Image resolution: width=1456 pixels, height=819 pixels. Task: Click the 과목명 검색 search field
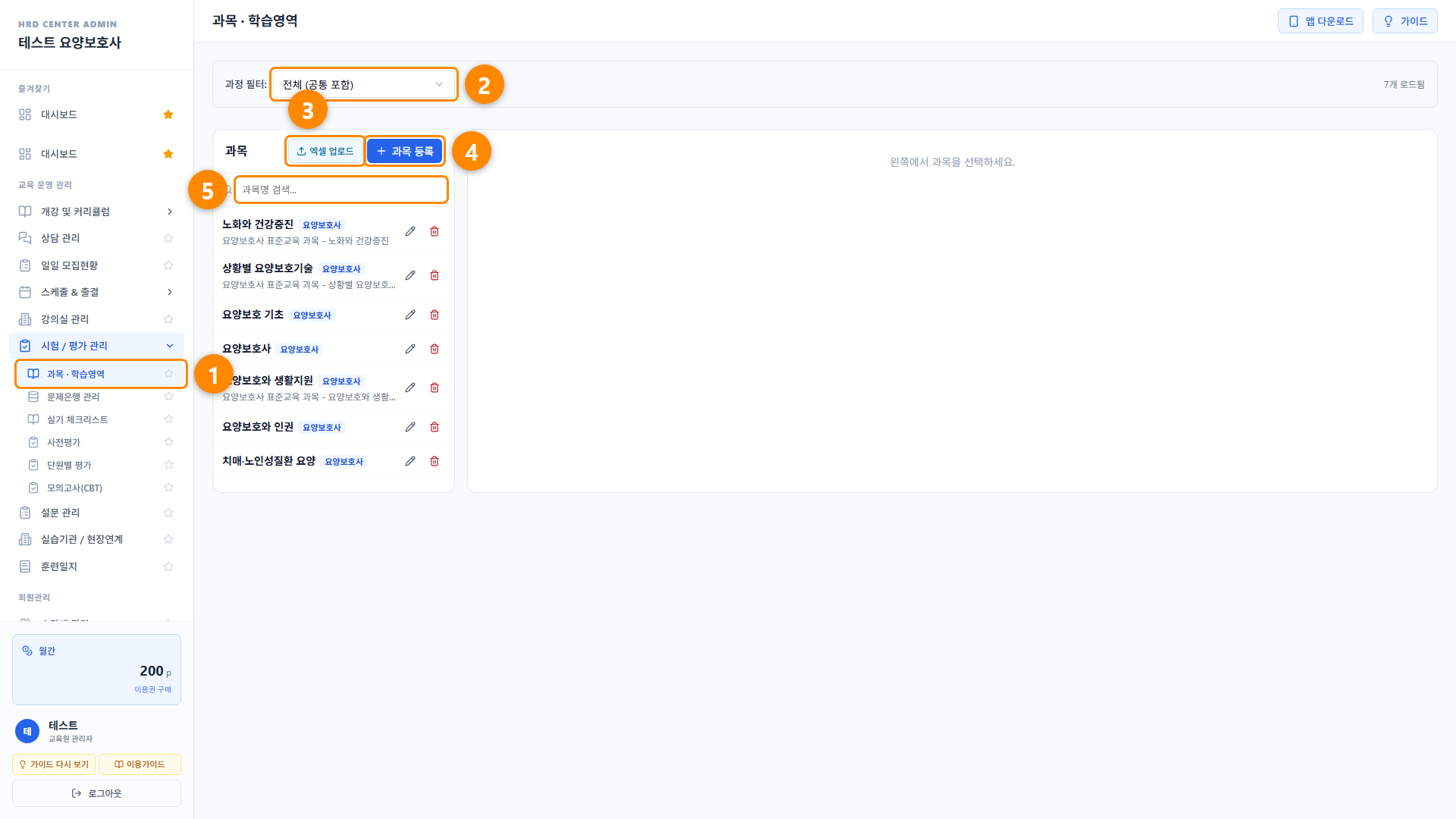341,190
